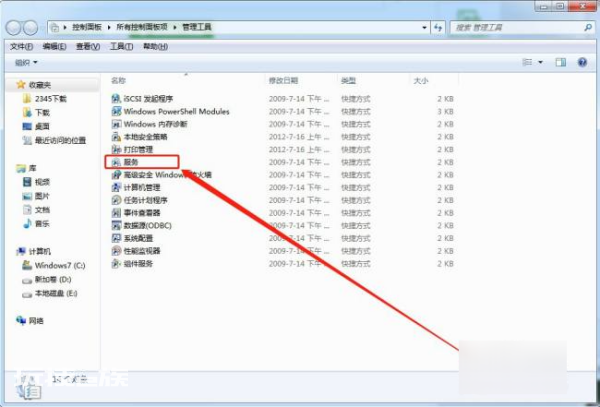Click the change view icon
This screenshot has width=600, height=407.
[527, 62]
